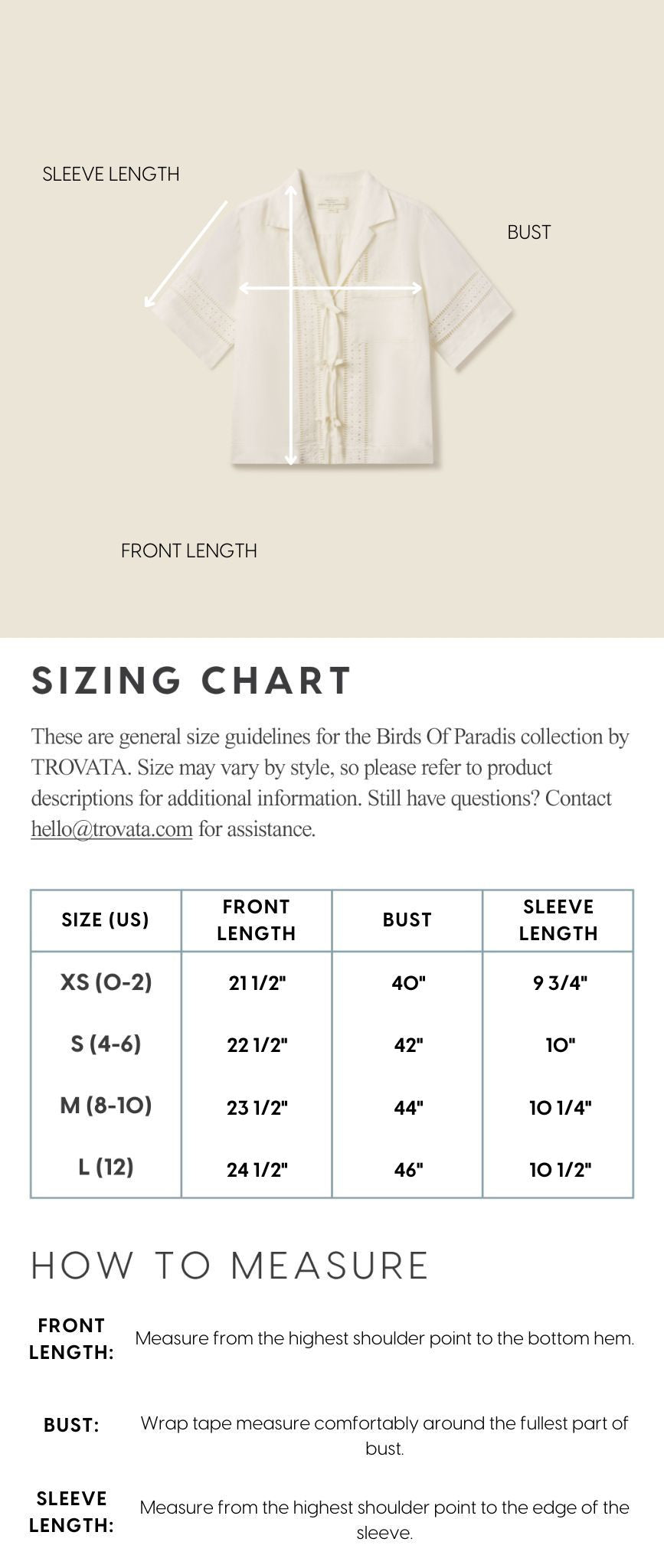The width and height of the screenshot is (664, 1568).
Task: Click the 21 1/2" front length cell
Action: pyautogui.click(x=257, y=983)
